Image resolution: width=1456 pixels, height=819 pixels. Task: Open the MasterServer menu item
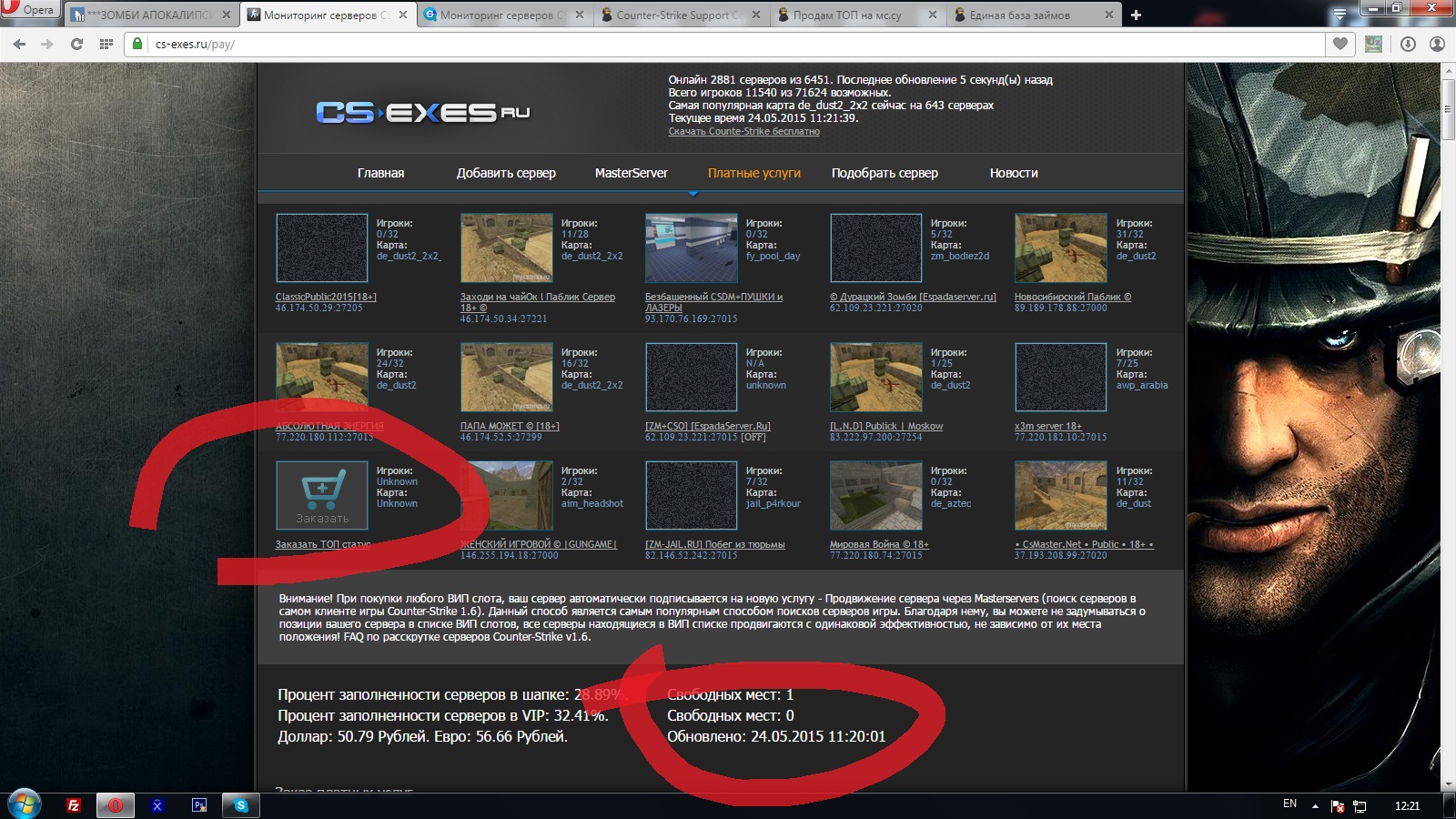tap(631, 173)
